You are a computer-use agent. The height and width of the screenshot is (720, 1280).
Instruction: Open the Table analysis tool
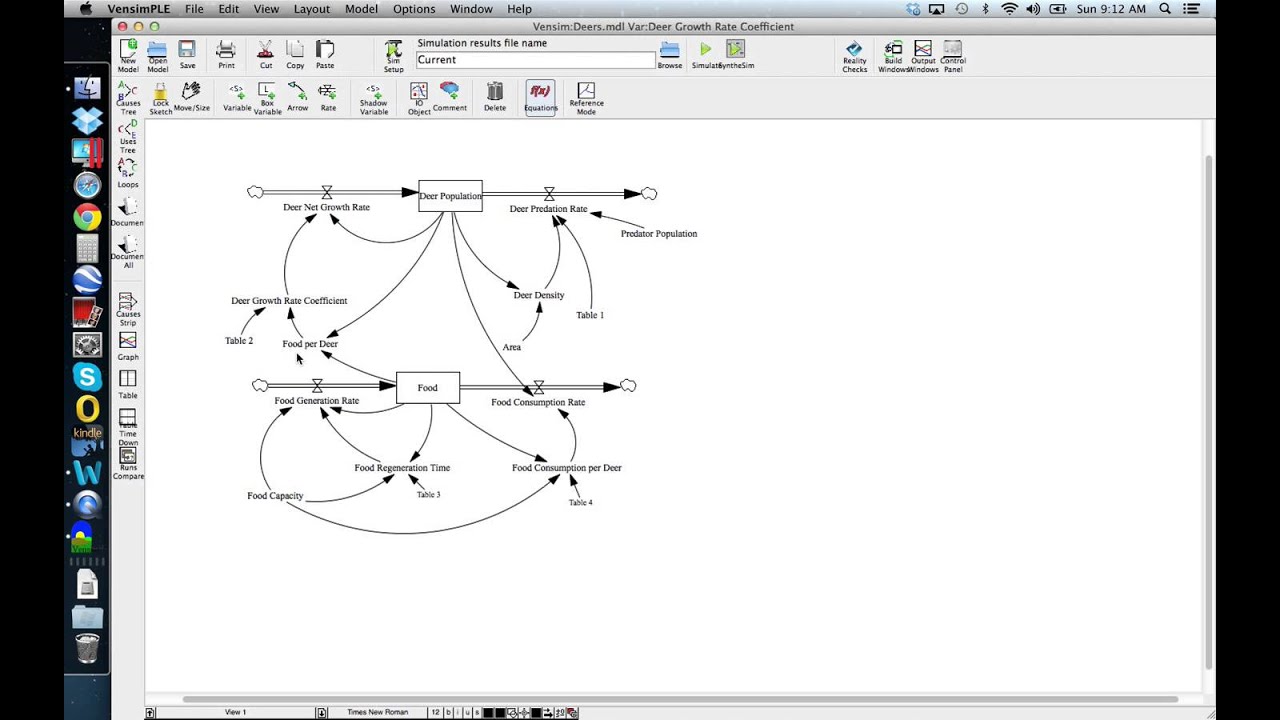[x=128, y=384]
